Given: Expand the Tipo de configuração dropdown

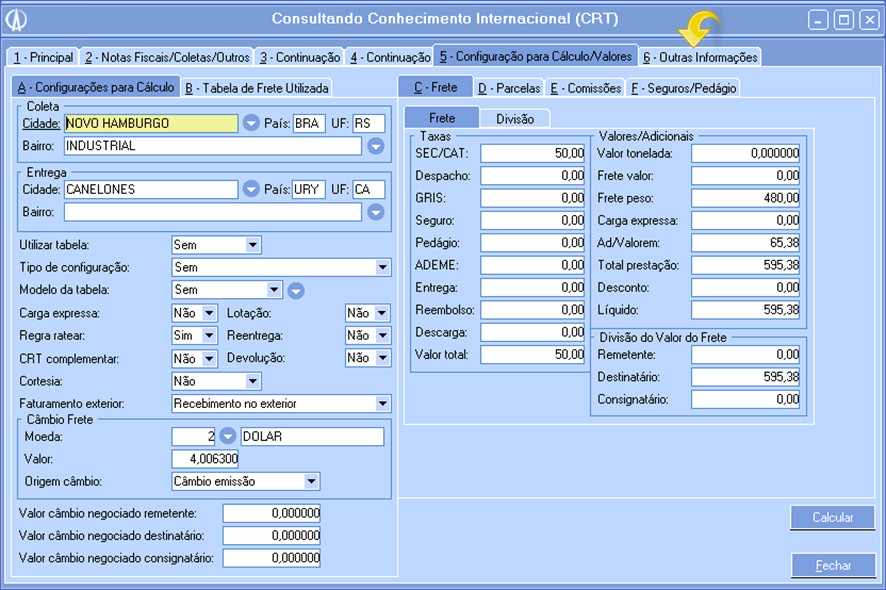Looking at the screenshot, I should point(382,268).
